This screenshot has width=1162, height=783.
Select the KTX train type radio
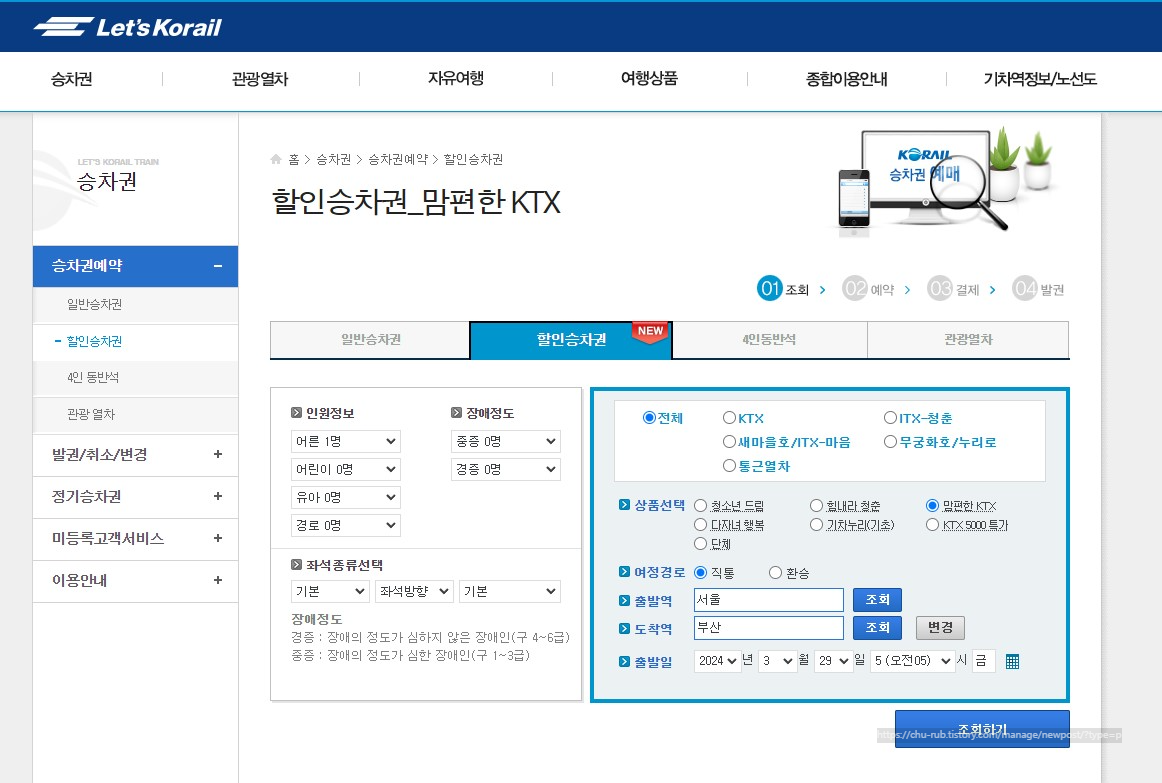pyautogui.click(x=729, y=418)
